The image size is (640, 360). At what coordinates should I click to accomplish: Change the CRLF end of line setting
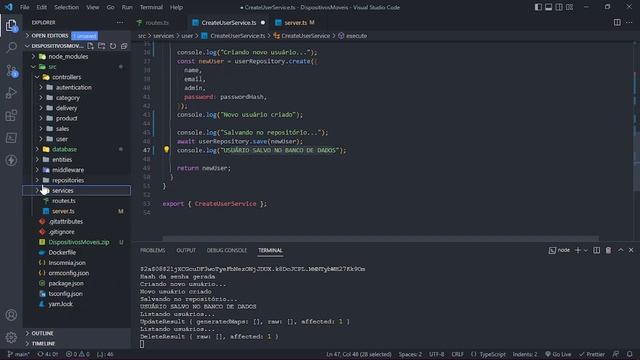pos(457,354)
